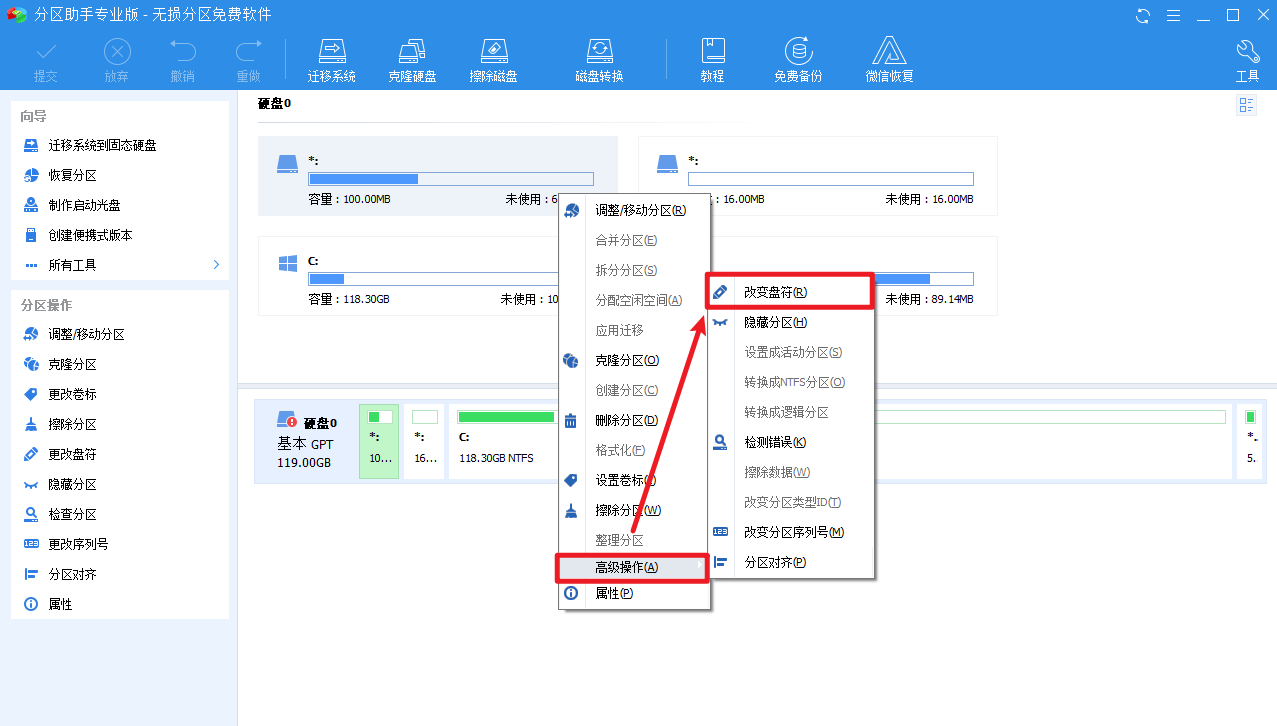Open the hamburger menu in title bar
Screen dimensions: 1277x726
pos(1173,15)
